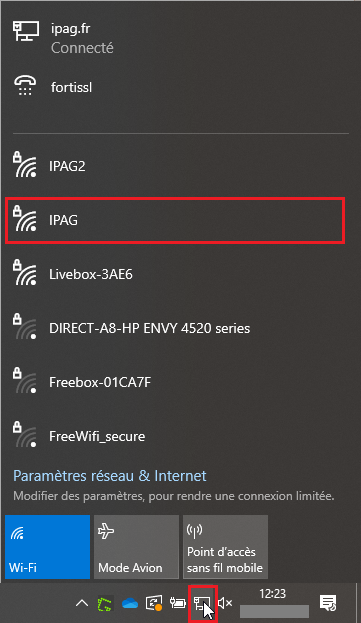
Task: Select DIRECT-A8-HP ENVY 4520 series network
Action: (x=175, y=328)
